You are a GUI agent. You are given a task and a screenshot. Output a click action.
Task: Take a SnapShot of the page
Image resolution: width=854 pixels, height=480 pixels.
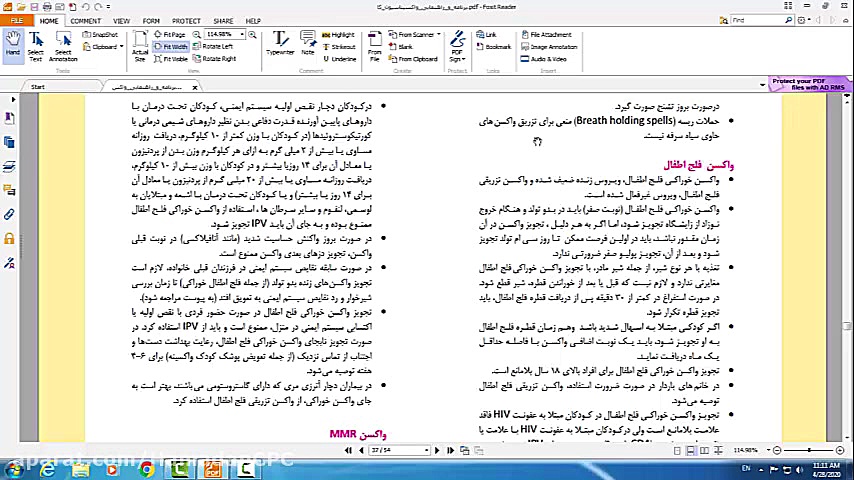click(x=100, y=35)
